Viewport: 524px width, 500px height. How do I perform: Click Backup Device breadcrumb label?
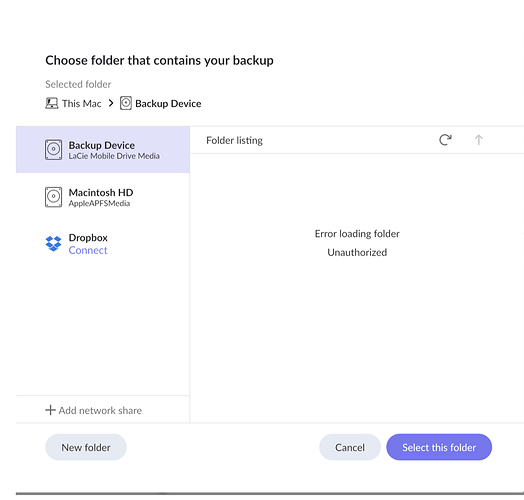[168, 104]
